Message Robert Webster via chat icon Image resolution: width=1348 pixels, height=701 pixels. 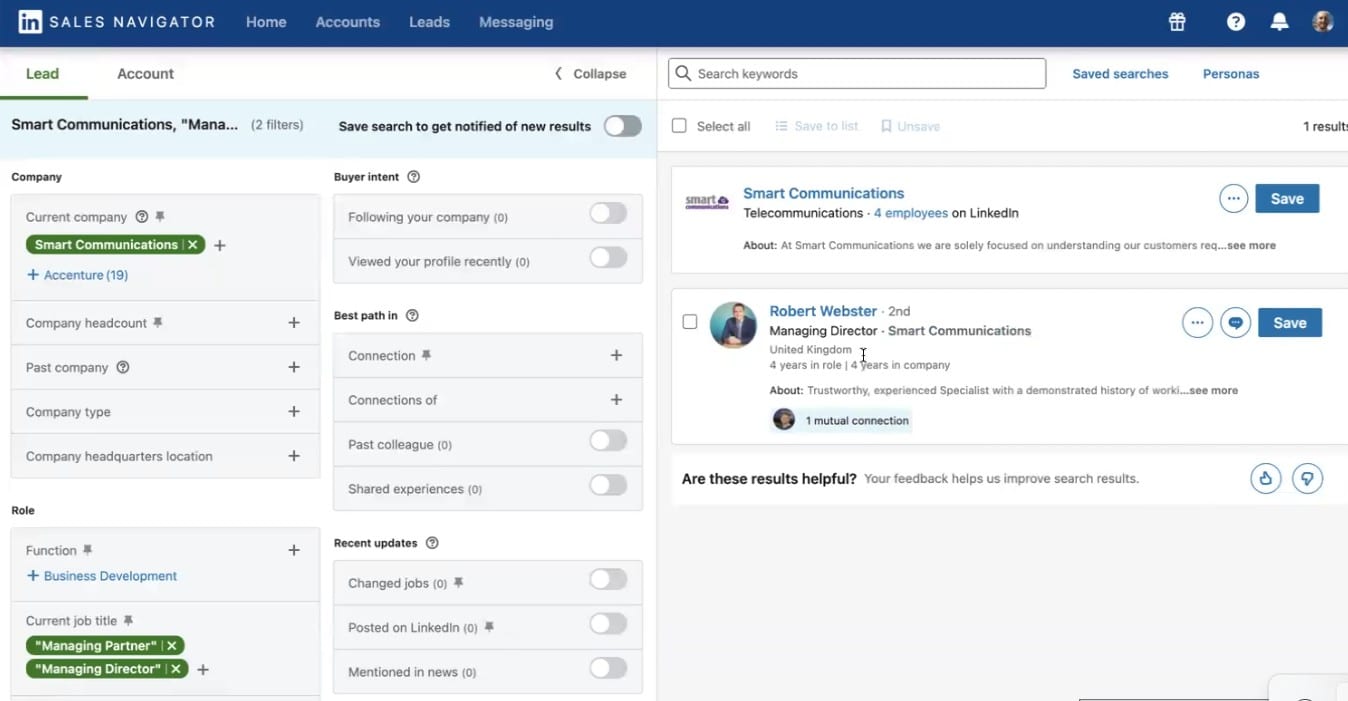[1236, 322]
